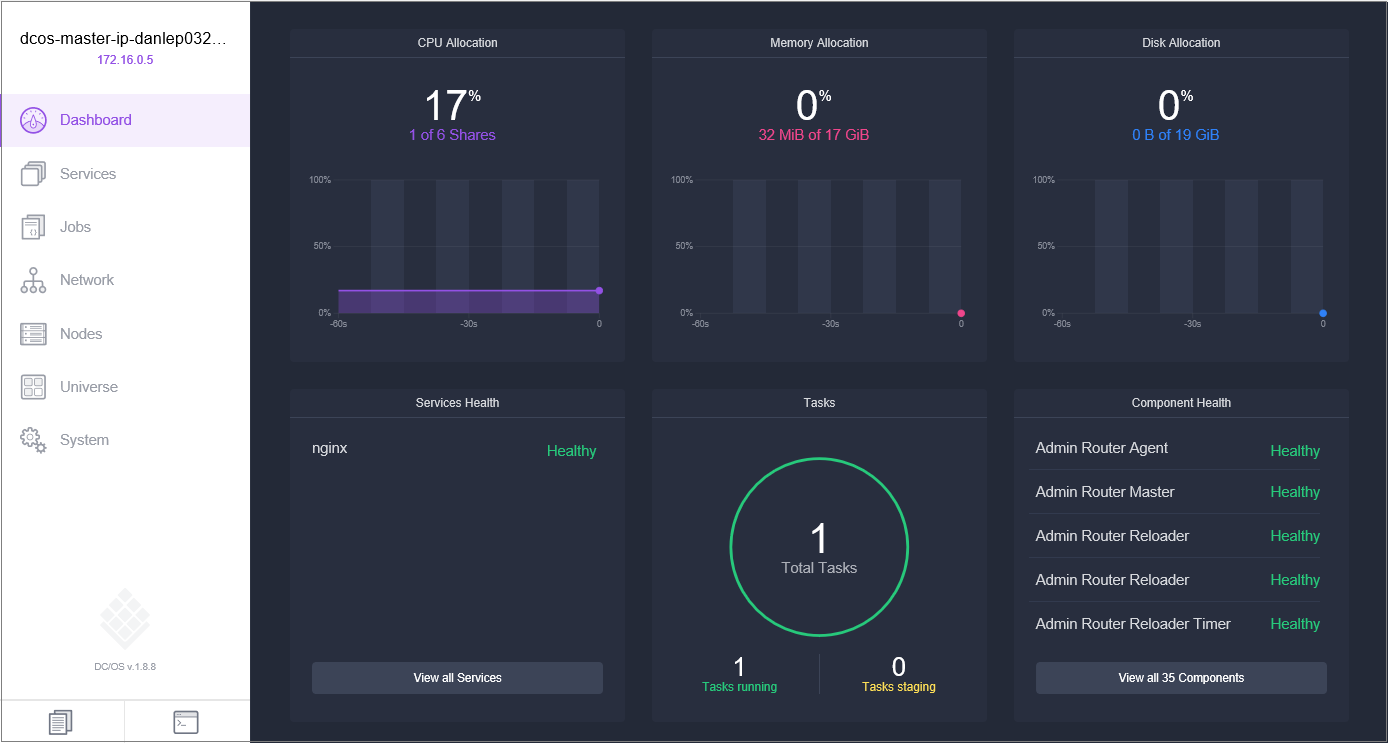The width and height of the screenshot is (1388, 743).
Task: Open the Network panel
Action: 87,280
